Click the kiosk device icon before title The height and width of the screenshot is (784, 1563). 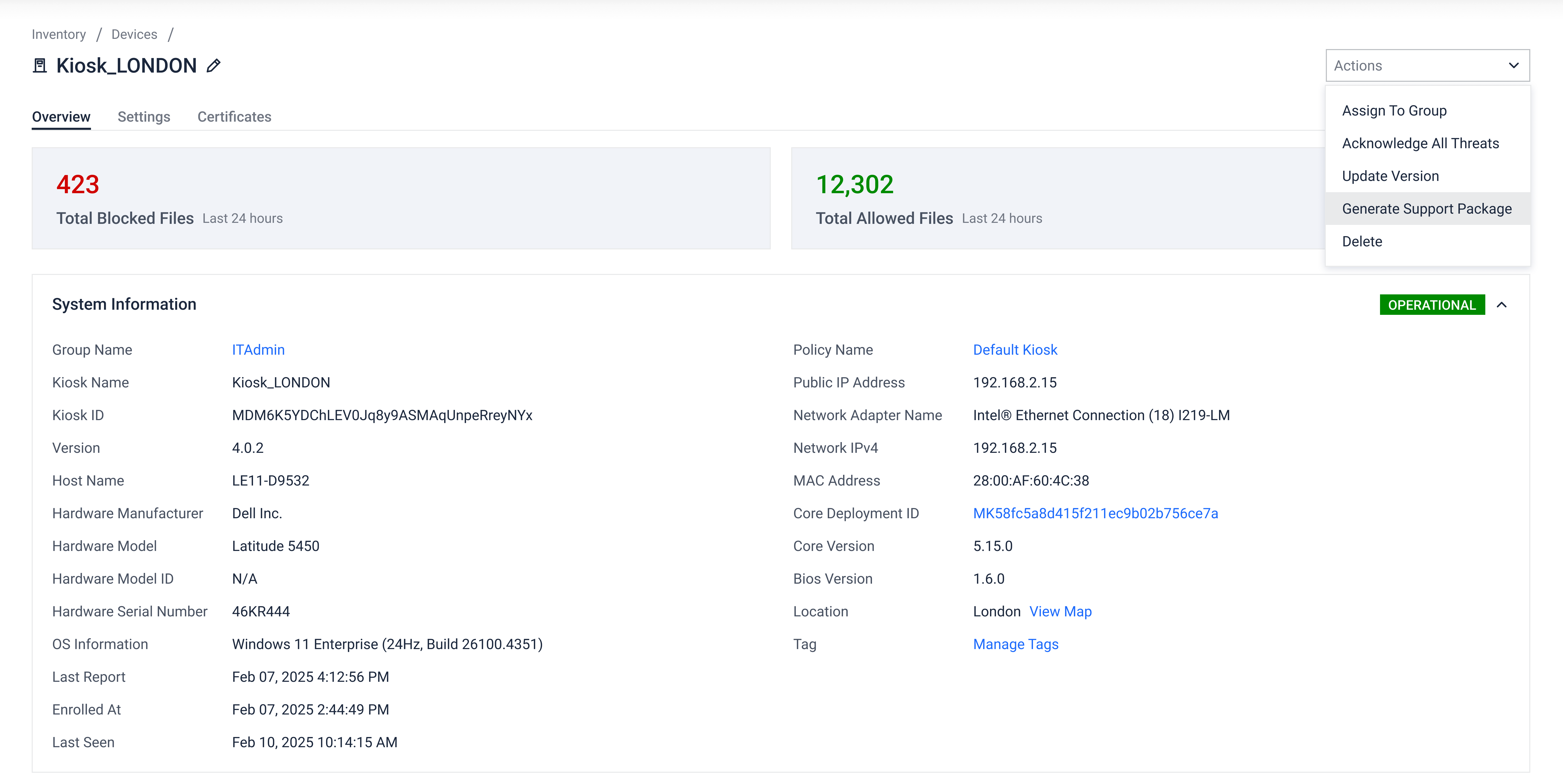point(40,65)
